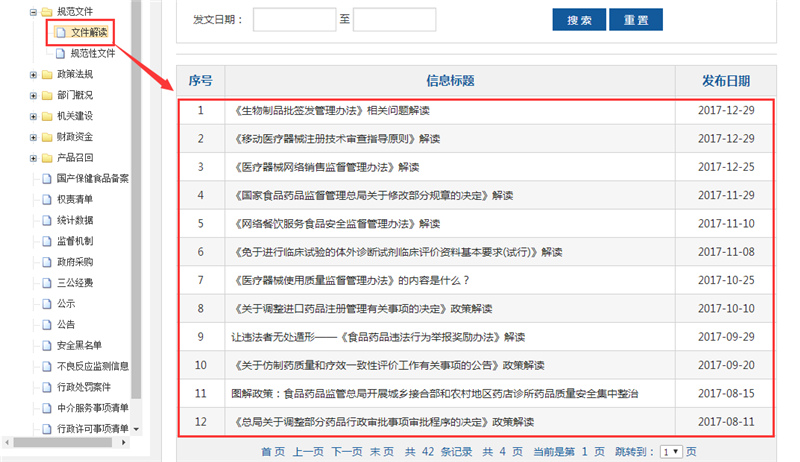Expand the 财政资金 tree node

click(x=33, y=137)
